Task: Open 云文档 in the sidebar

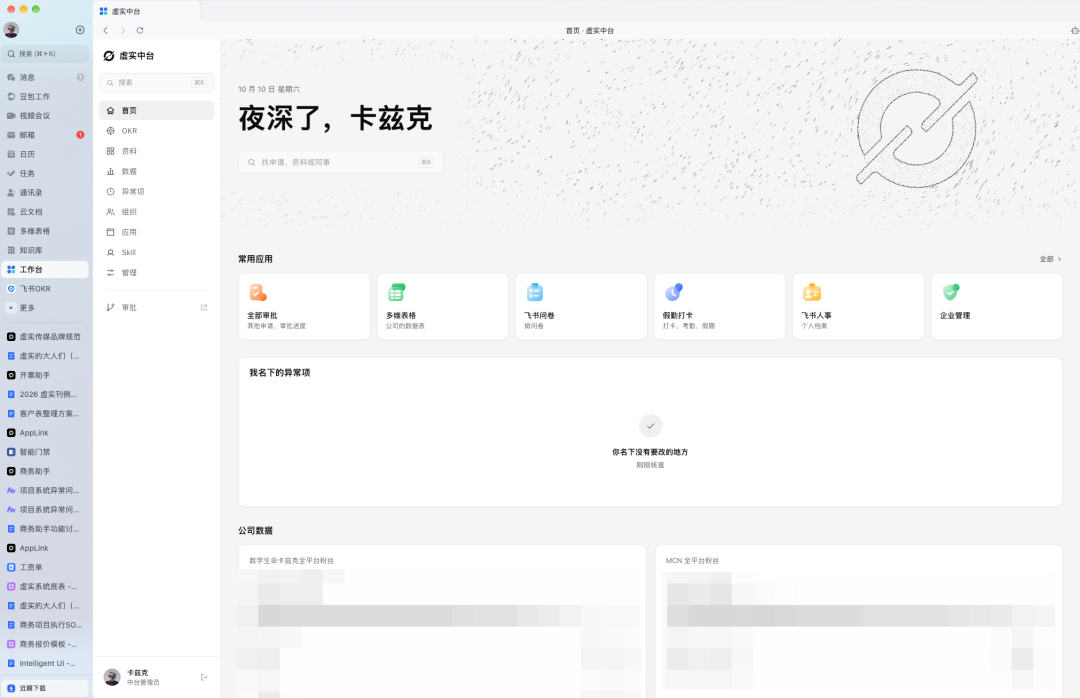Action: click(x=45, y=212)
